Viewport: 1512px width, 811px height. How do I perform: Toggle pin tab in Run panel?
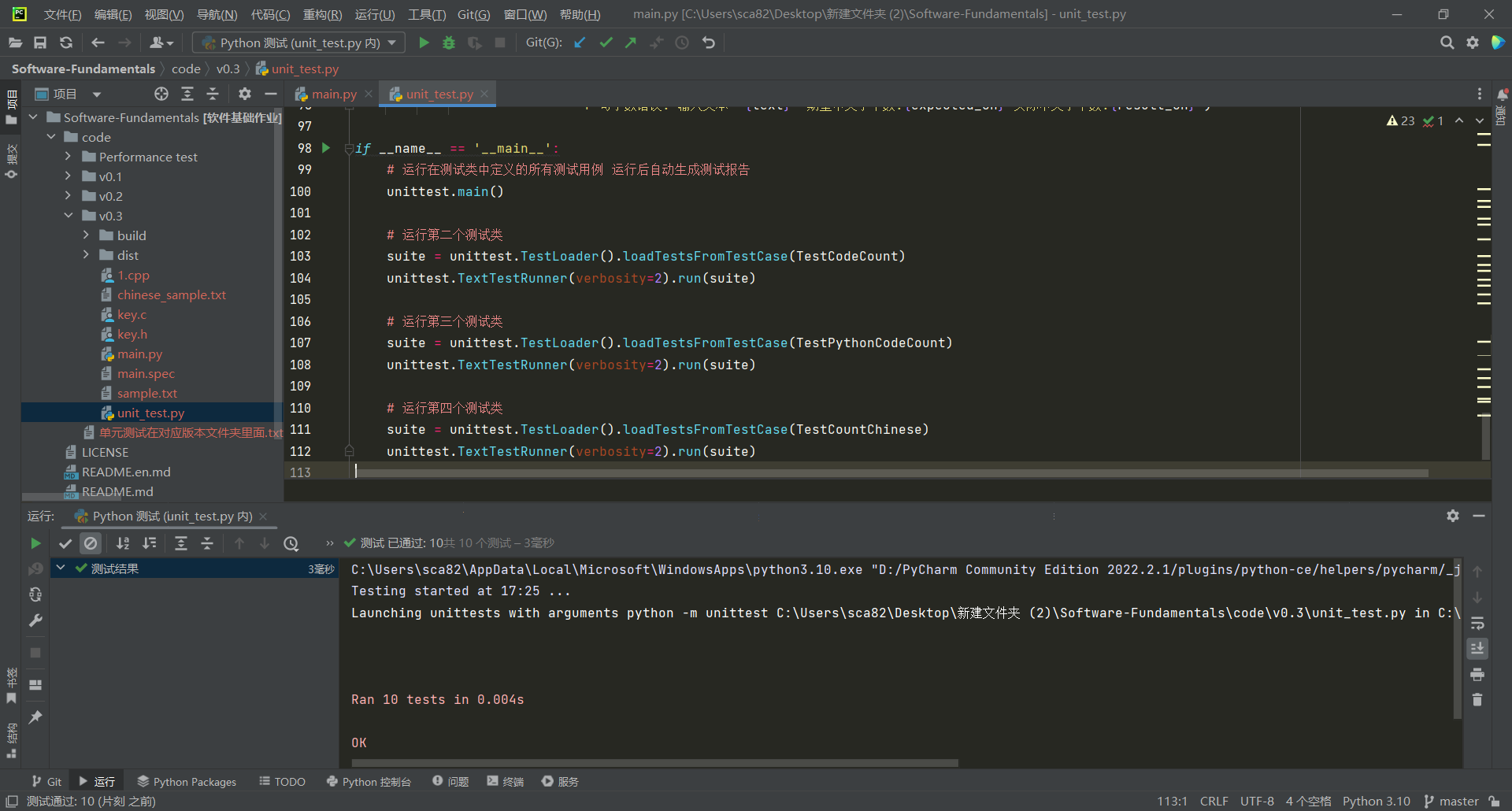pos(35,717)
